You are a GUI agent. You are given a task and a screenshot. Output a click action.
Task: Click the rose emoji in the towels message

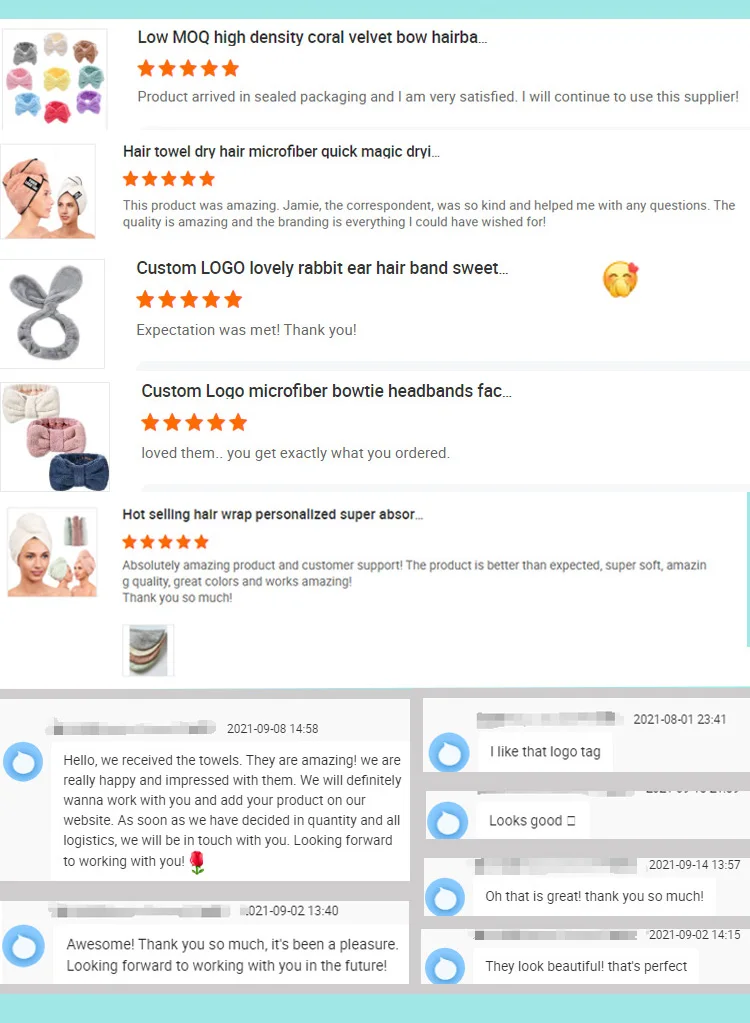click(x=197, y=863)
